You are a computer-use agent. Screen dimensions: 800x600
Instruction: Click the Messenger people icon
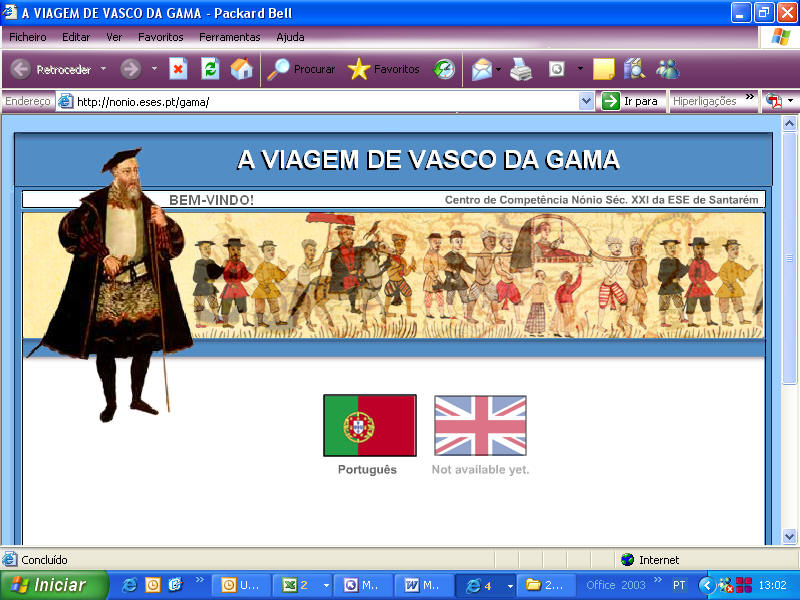(667, 69)
